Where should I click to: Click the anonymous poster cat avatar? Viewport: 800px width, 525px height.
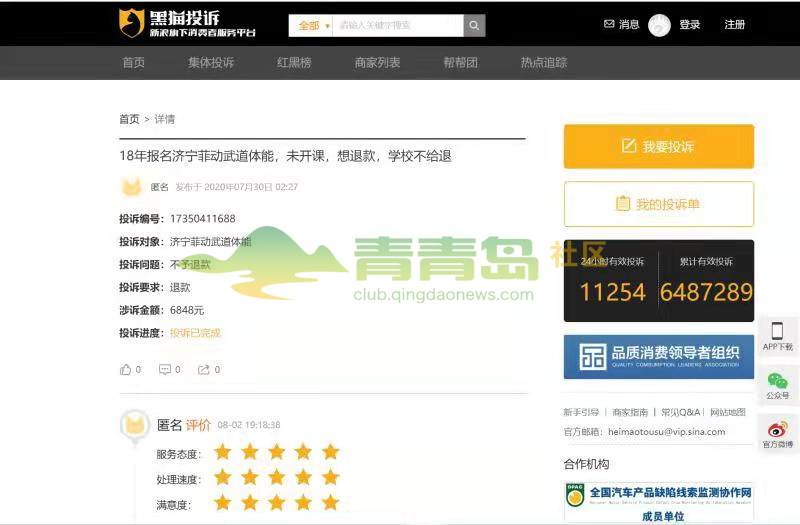coord(131,187)
